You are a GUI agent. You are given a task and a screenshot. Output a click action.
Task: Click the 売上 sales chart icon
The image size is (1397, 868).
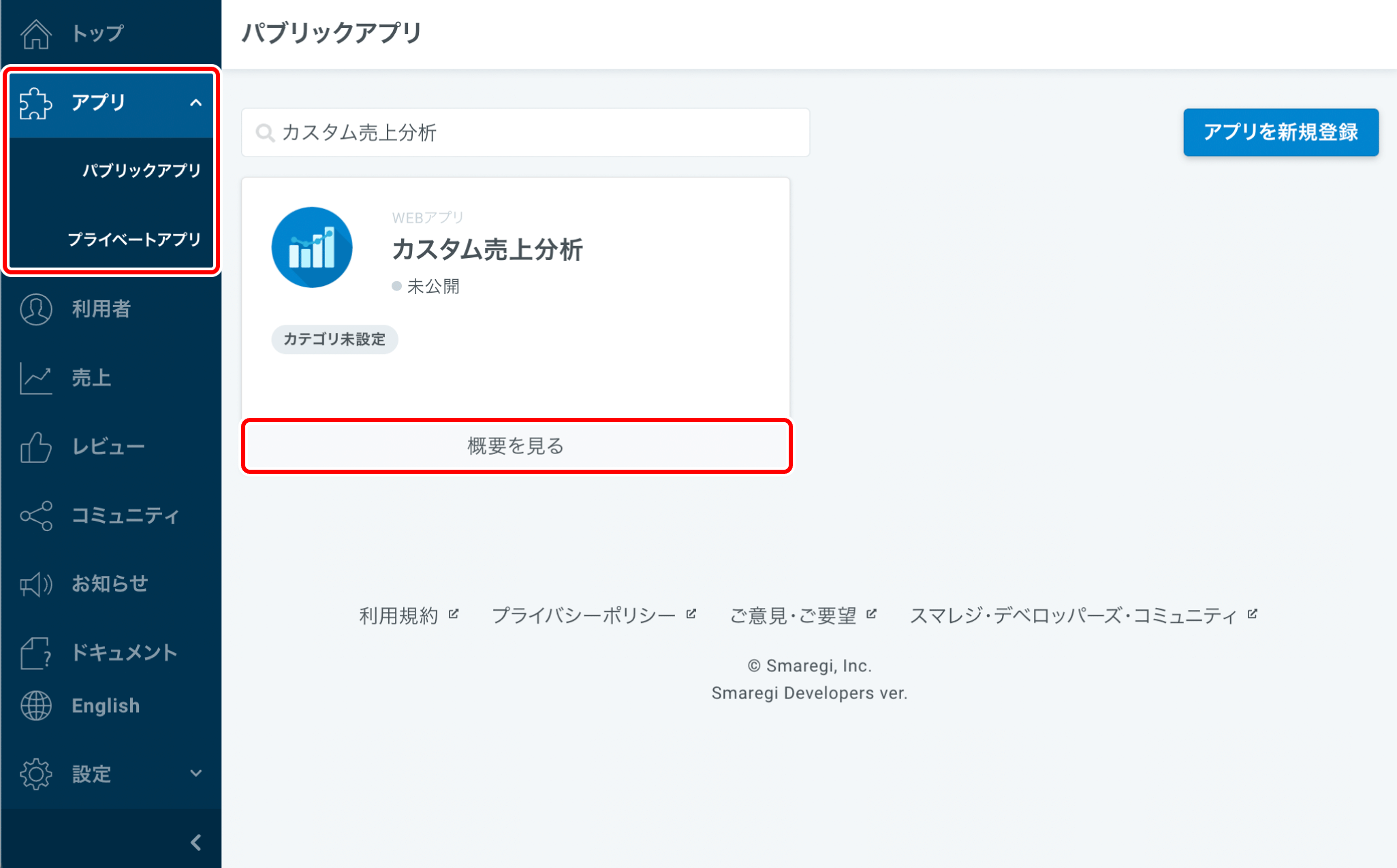[36, 378]
